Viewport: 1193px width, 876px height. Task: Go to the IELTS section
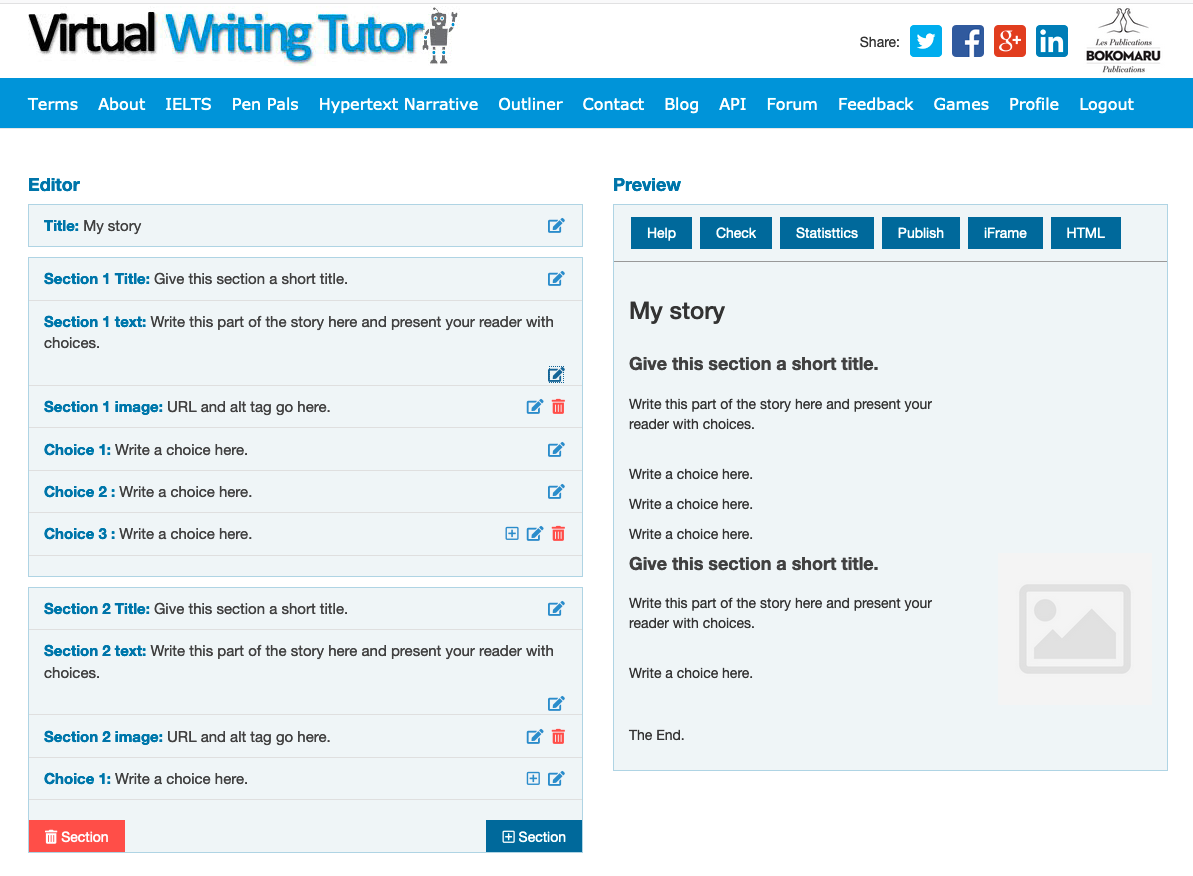188,104
